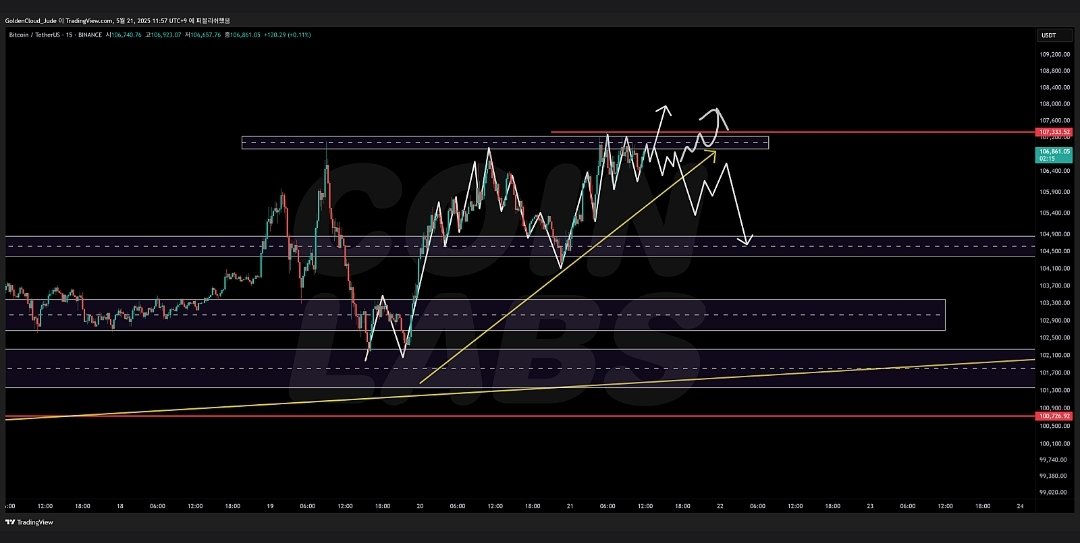Viewport: 1080px width, 543px height.
Task: Click the 101,300.00 price axis label
Action: (1055, 390)
